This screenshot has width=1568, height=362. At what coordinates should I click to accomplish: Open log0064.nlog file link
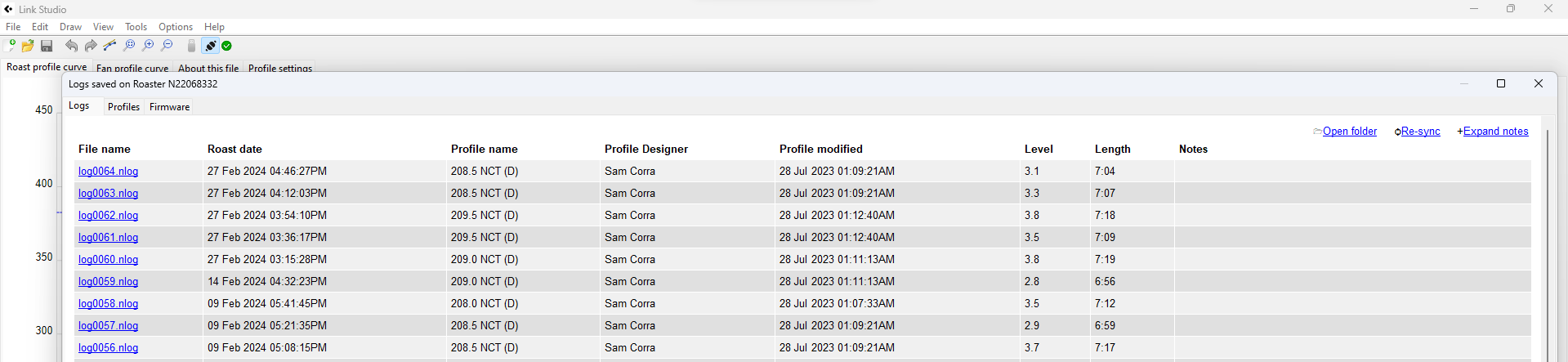(108, 171)
